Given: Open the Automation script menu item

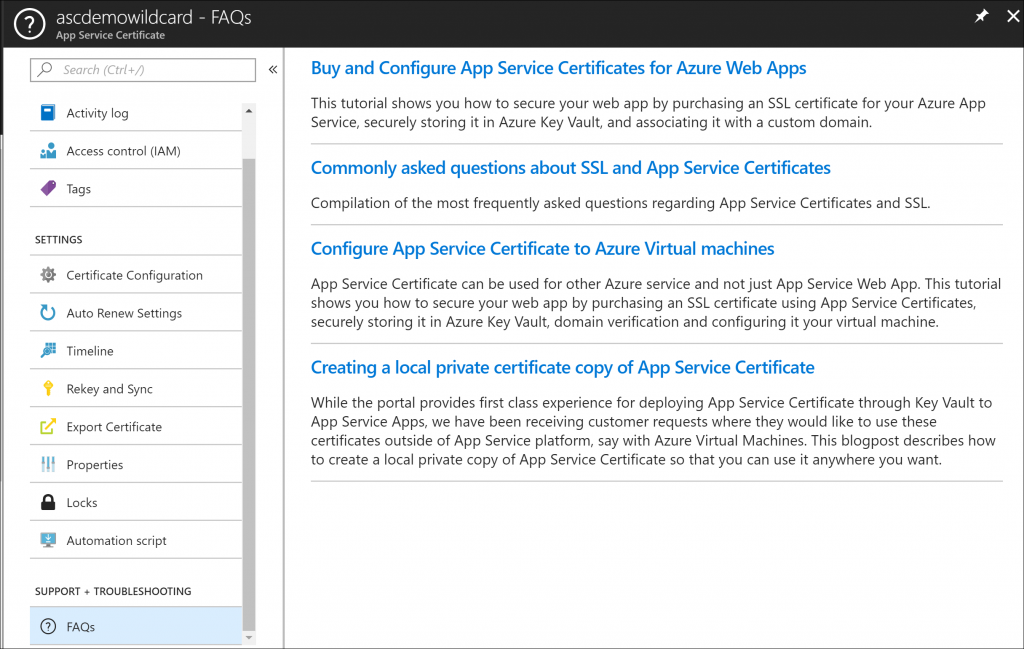Looking at the screenshot, I should [116, 541].
